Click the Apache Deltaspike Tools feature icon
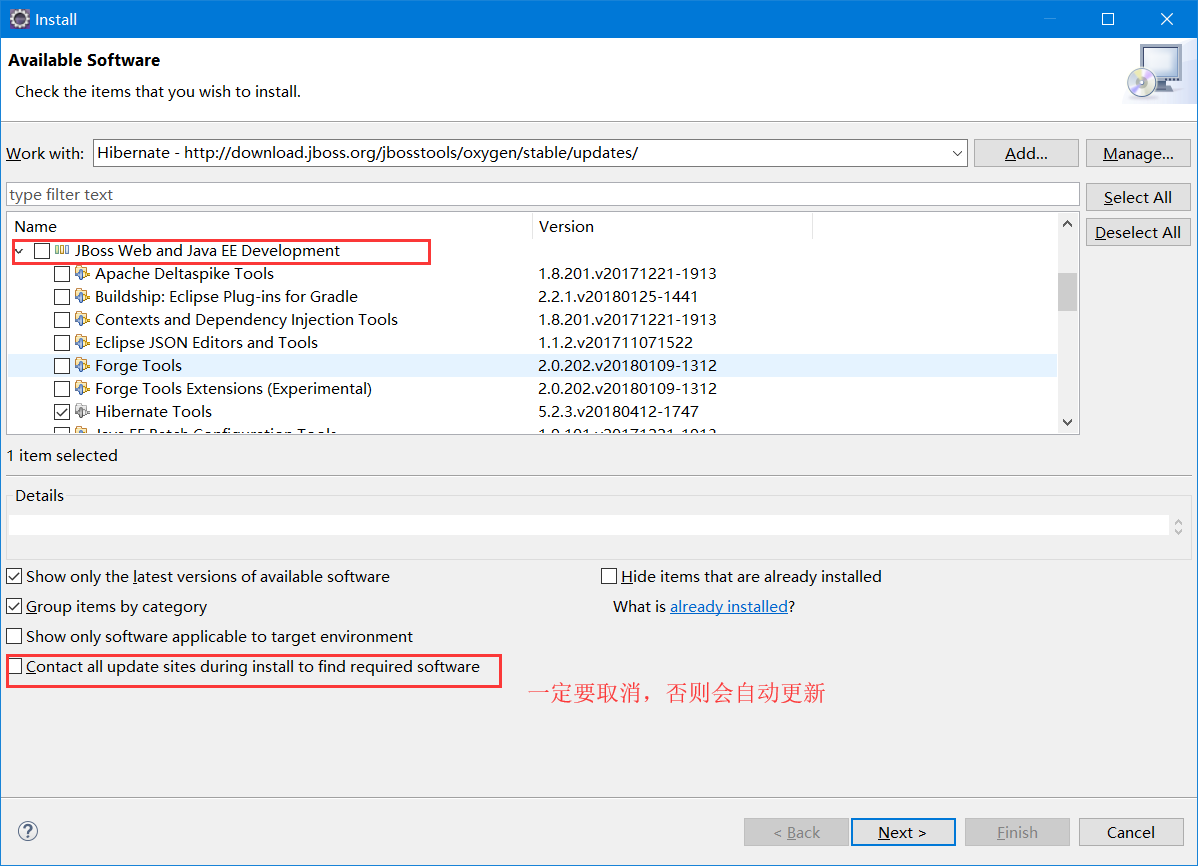Screen dimensions: 1198x866 click(83, 273)
